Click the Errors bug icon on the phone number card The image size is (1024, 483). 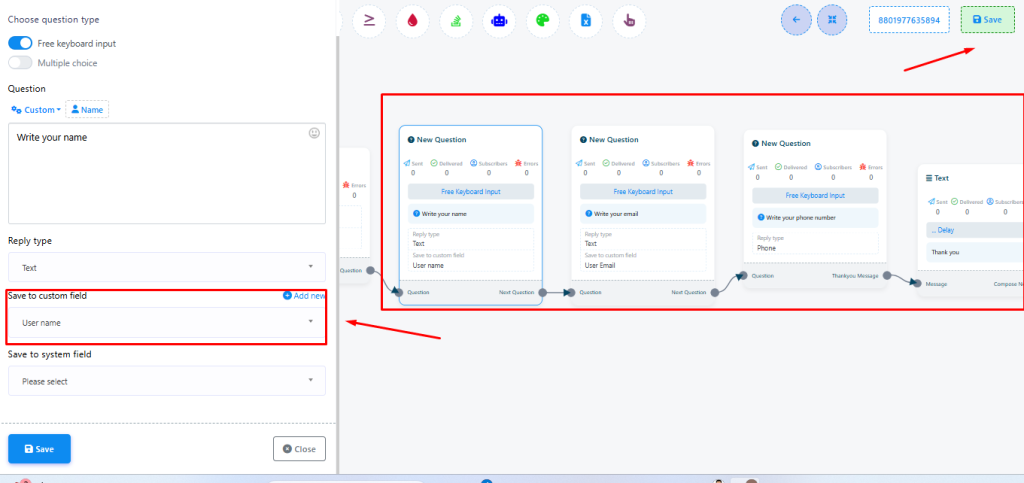[863, 167]
